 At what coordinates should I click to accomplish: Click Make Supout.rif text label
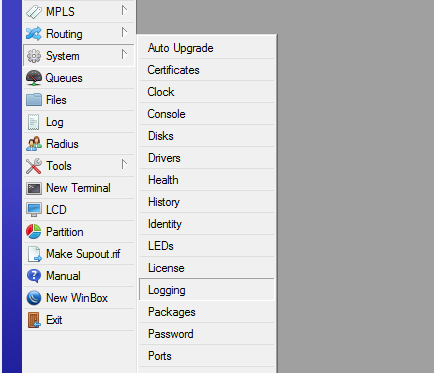pos(83,254)
